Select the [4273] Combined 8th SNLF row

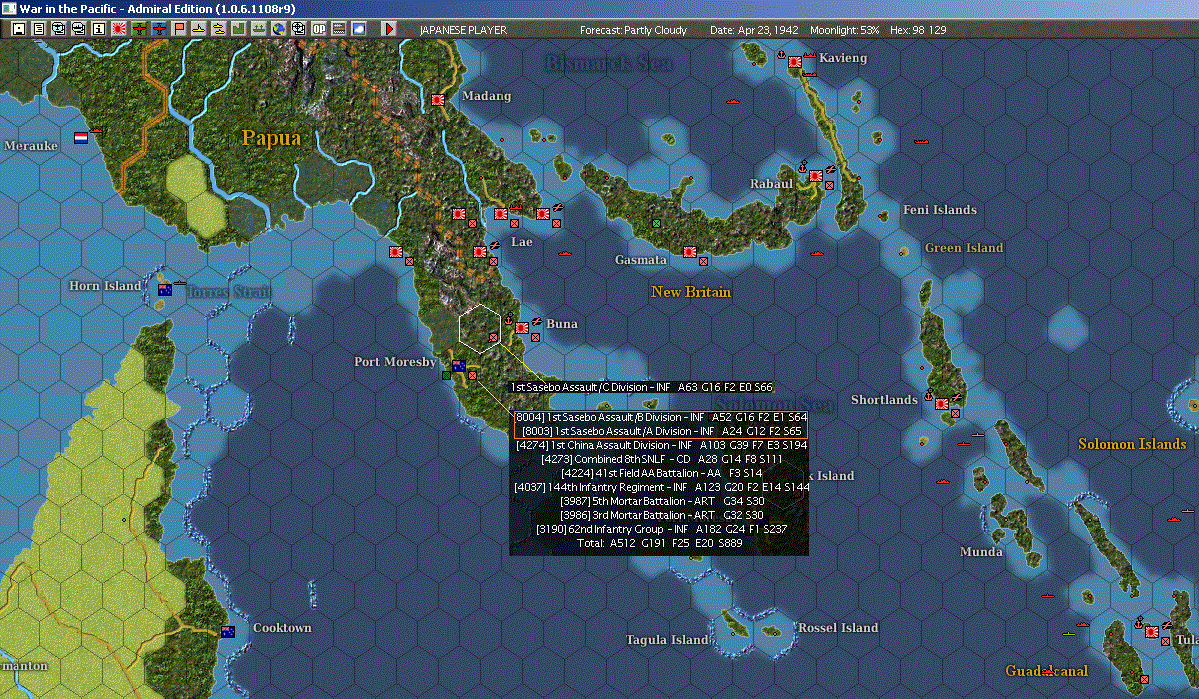pyautogui.click(x=661, y=459)
